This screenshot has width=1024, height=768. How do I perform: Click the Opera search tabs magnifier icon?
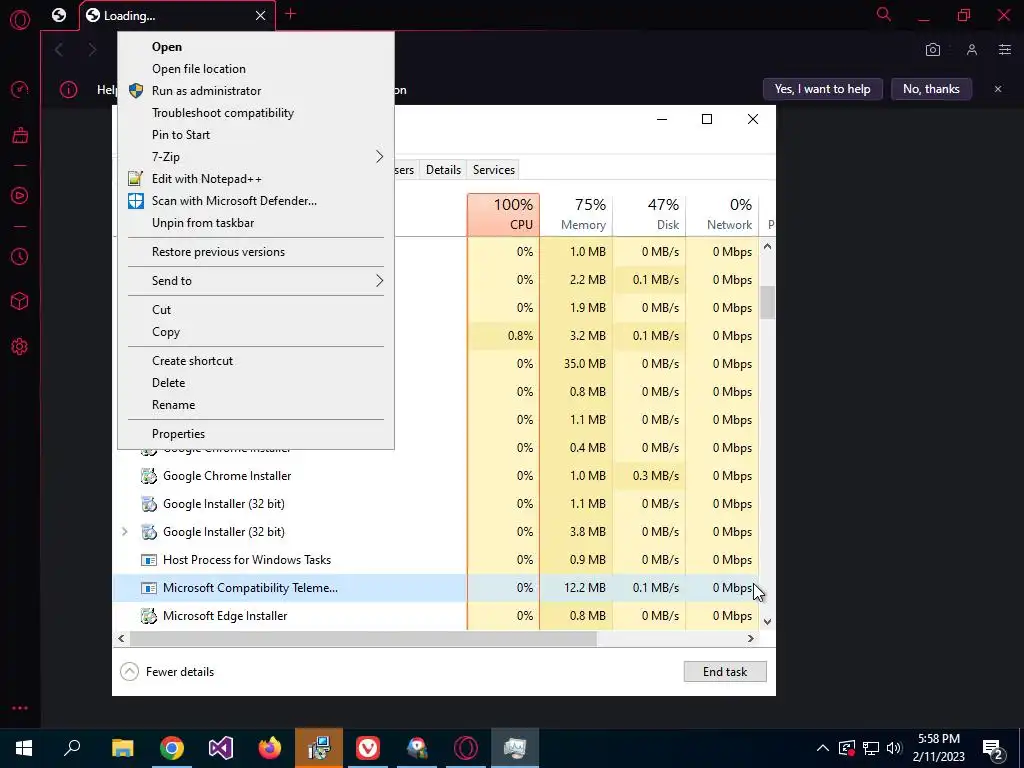point(884,14)
